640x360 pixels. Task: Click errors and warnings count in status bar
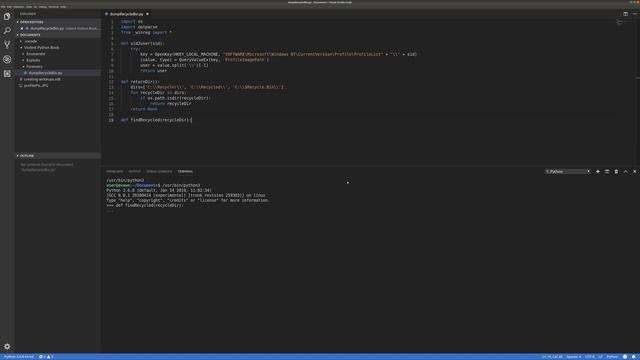pyautogui.click(x=46, y=357)
